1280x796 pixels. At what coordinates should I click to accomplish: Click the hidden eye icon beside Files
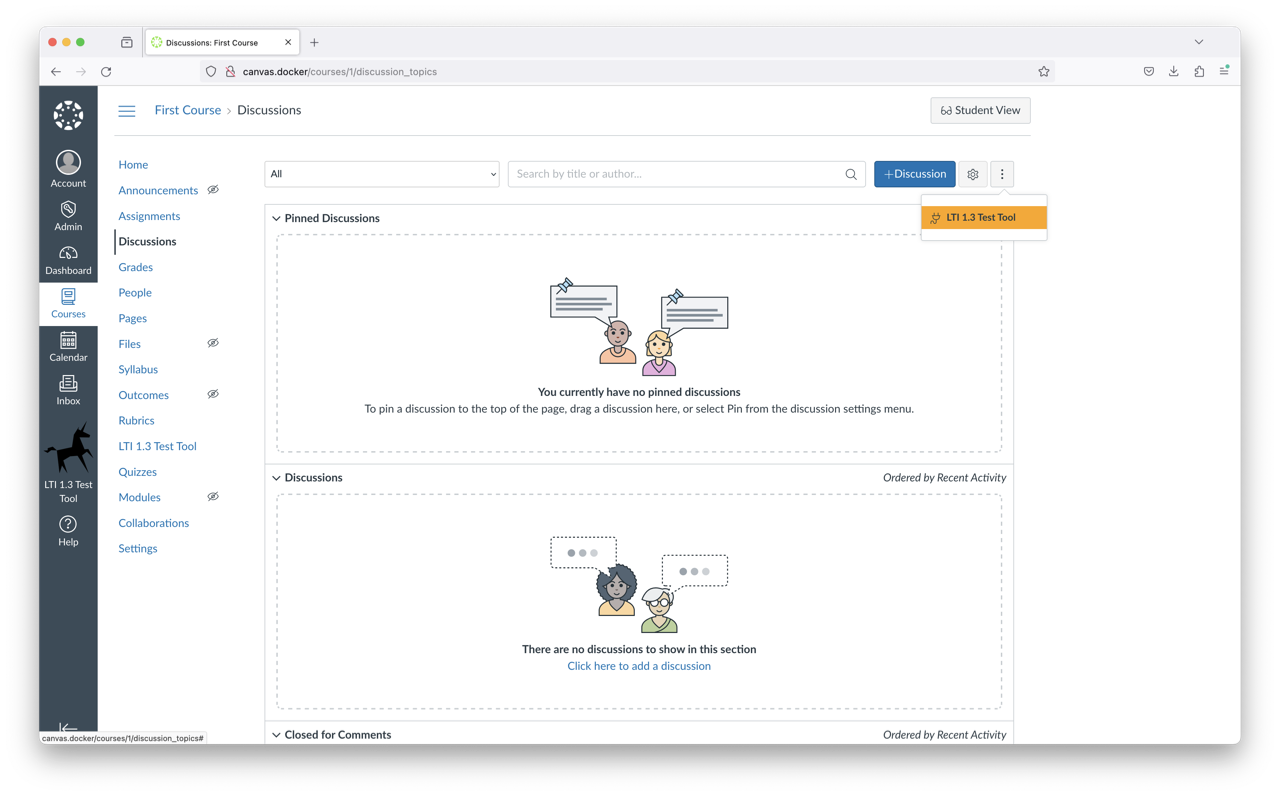click(x=213, y=343)
